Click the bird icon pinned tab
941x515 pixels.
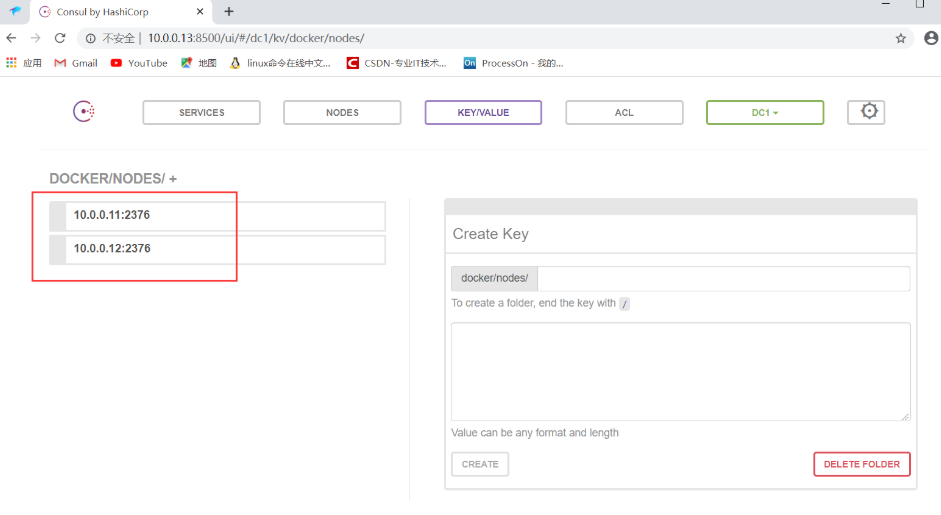pyautogui.click(x=15, y=11)
